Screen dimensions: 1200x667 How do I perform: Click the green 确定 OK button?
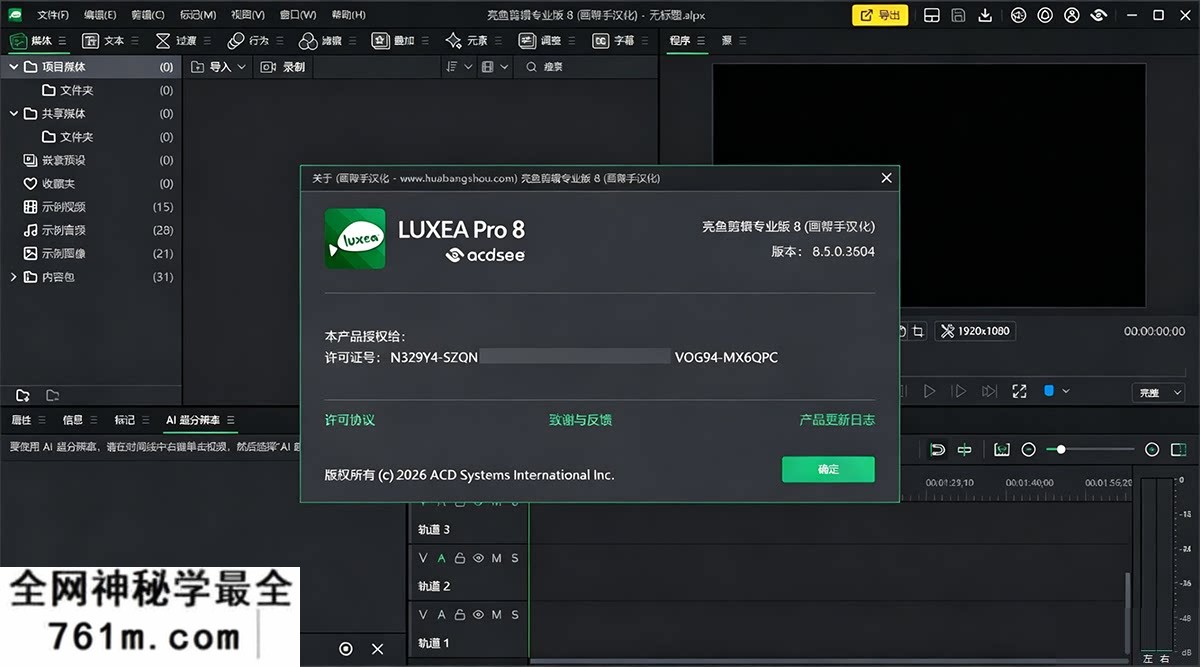click(828, 469)
